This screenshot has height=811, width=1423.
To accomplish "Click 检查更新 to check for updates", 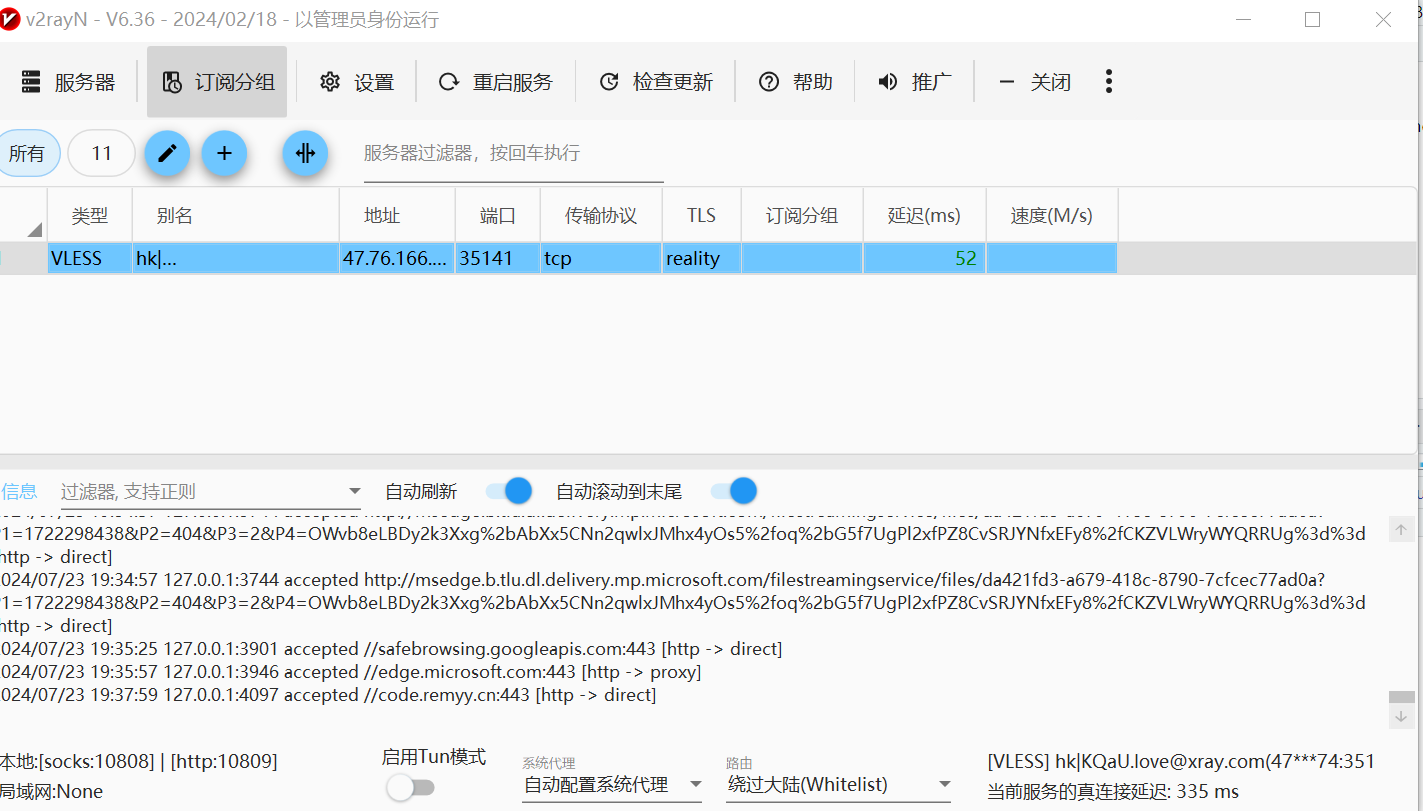I will 655,82.
